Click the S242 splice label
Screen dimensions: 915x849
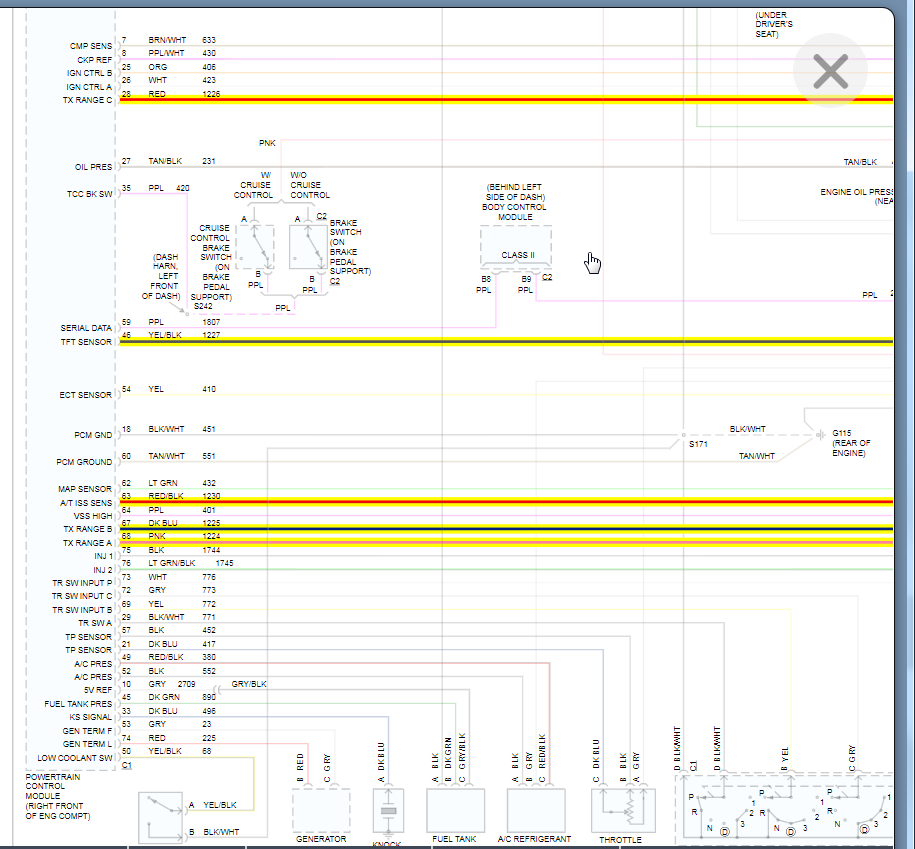pyautogui.click(x=203, y=306)
